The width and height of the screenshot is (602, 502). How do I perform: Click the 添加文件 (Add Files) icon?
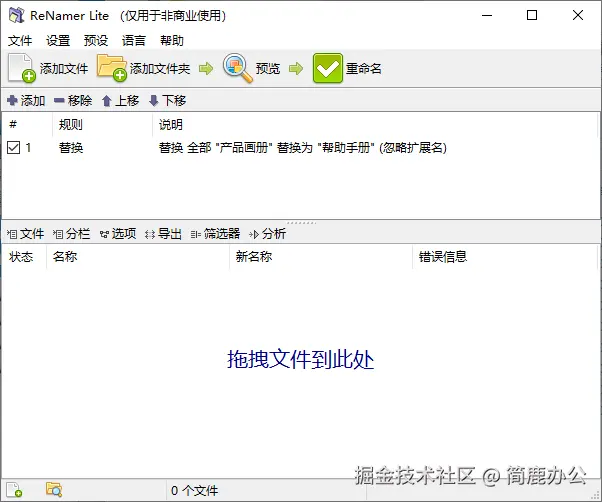[22, 68]
